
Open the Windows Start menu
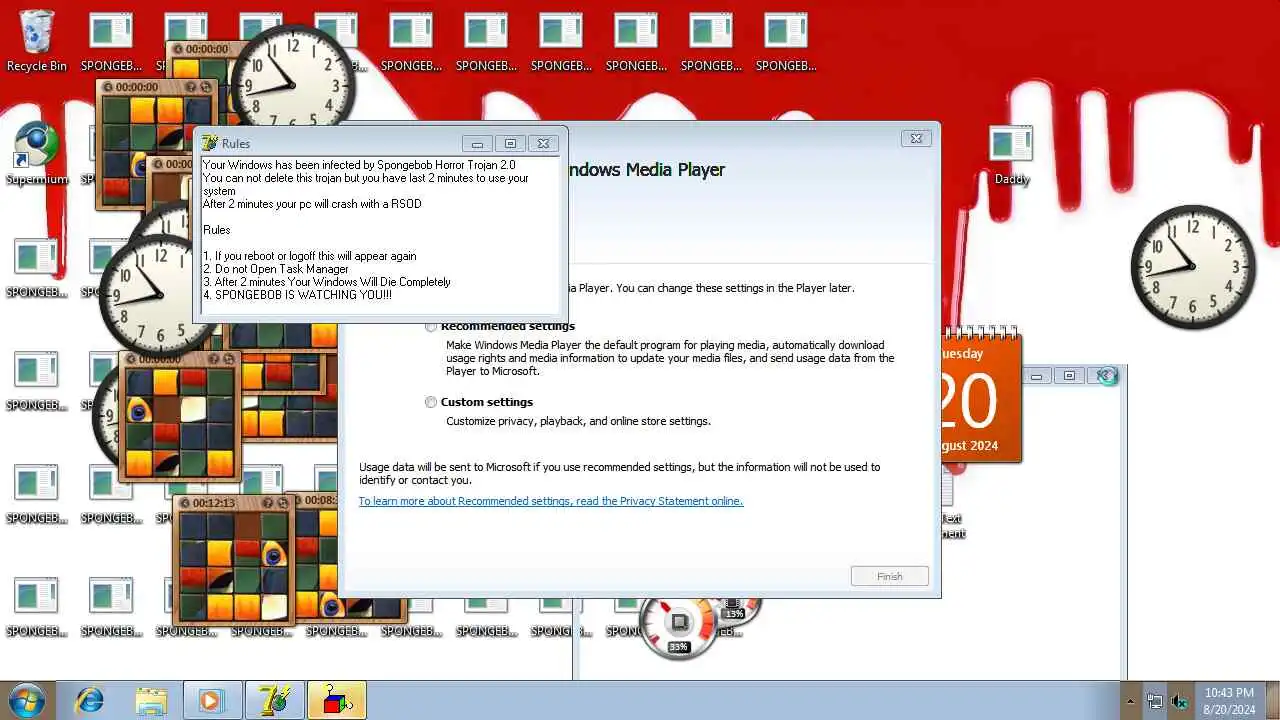[x=26, y=700]
